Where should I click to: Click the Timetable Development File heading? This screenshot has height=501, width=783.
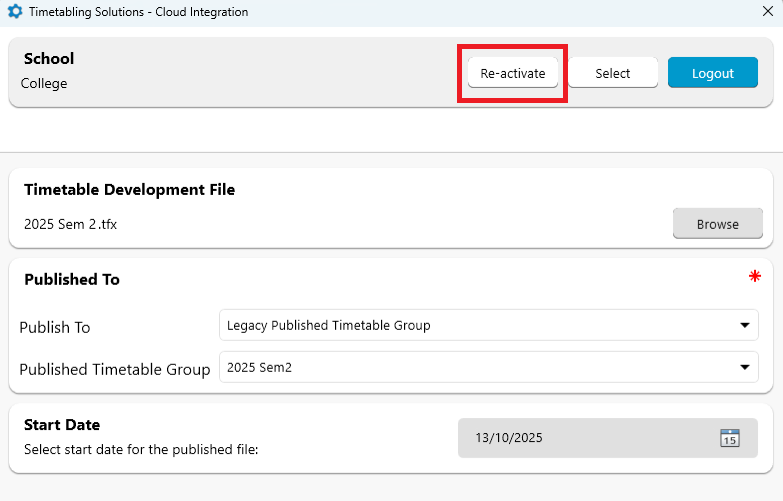(129, 190)
